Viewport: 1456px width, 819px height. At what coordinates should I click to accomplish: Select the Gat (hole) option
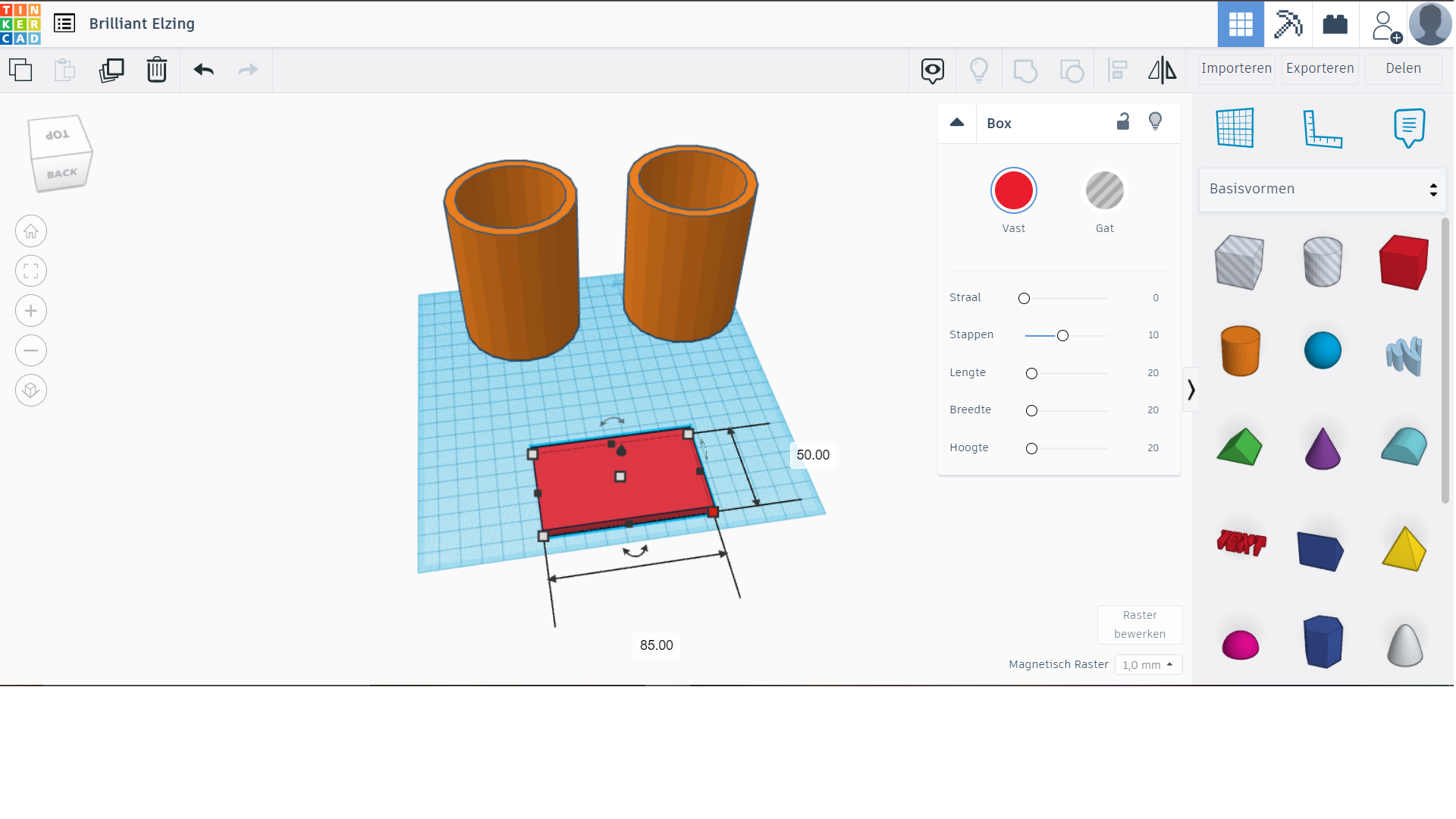[x=1104, y=190]
